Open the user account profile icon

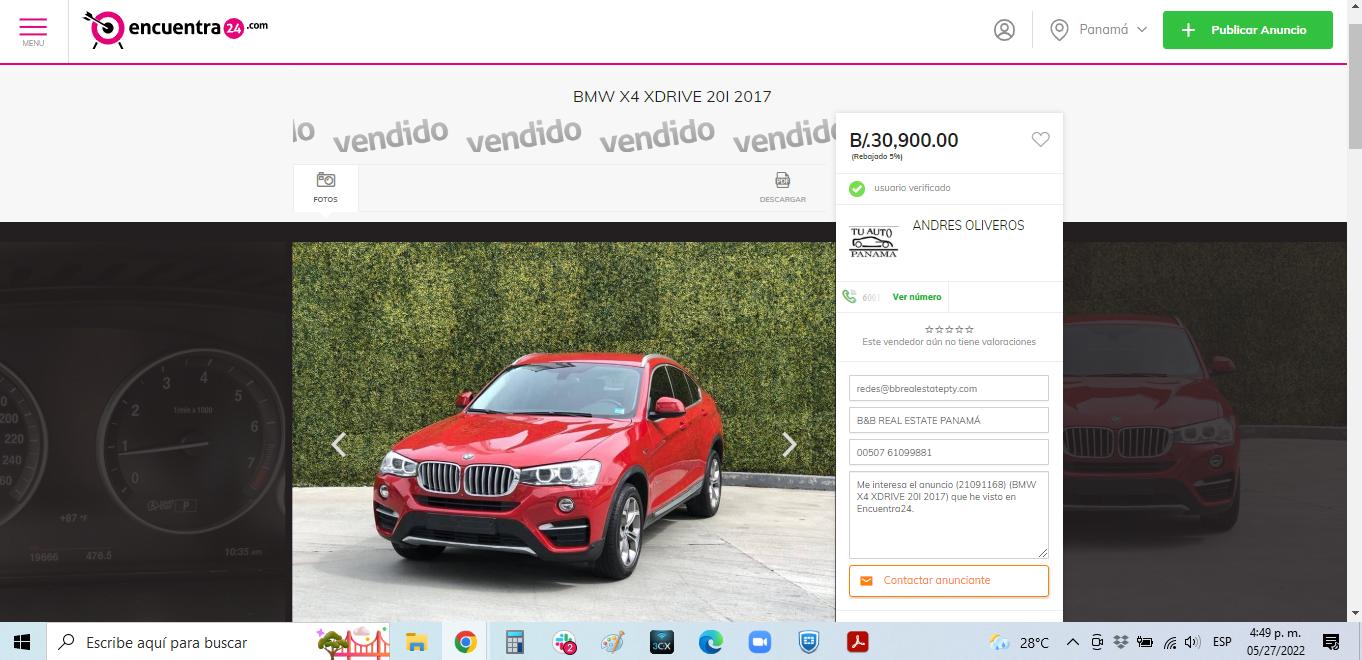(1004, 30)
